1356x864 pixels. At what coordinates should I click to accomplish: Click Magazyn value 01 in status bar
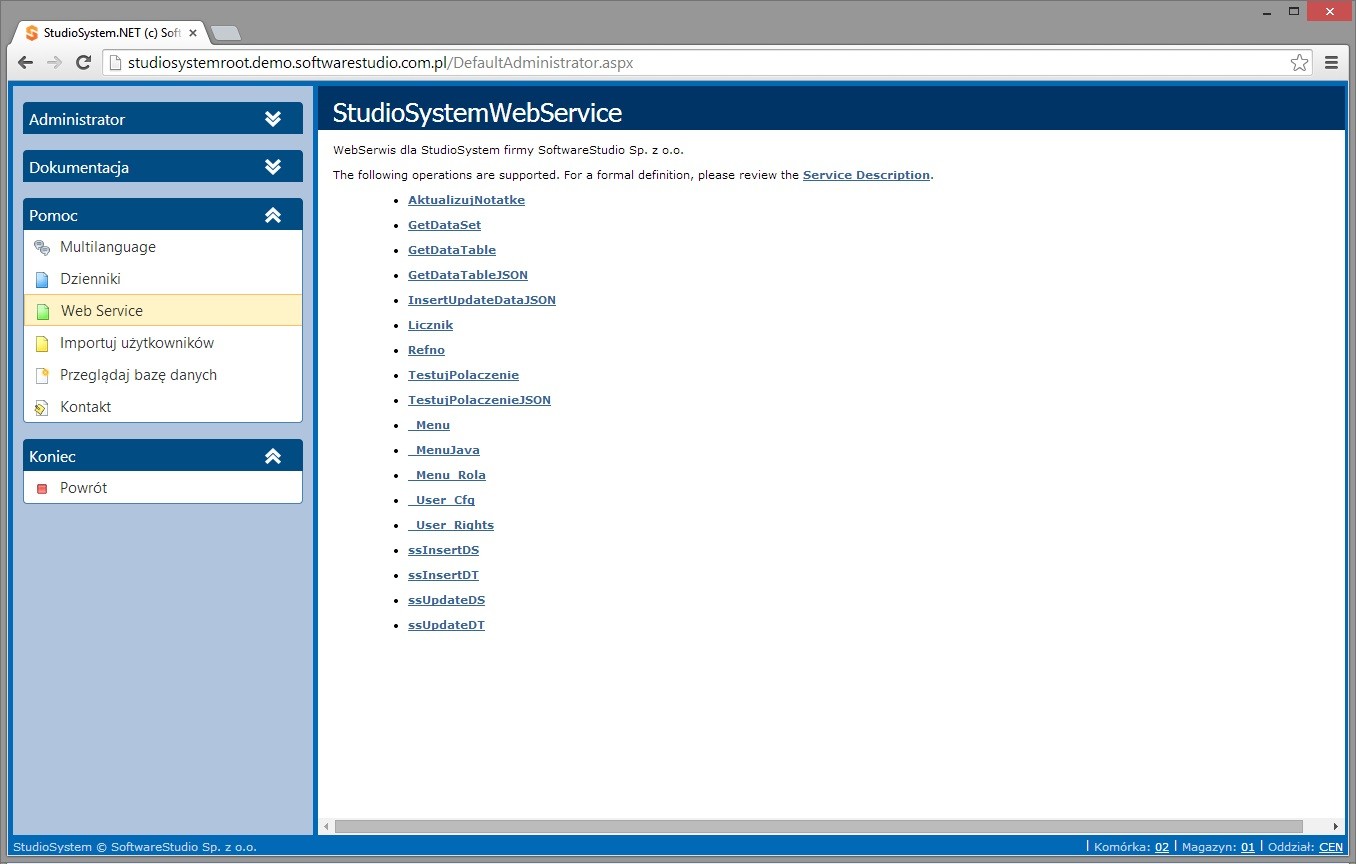pos(1248,847)
